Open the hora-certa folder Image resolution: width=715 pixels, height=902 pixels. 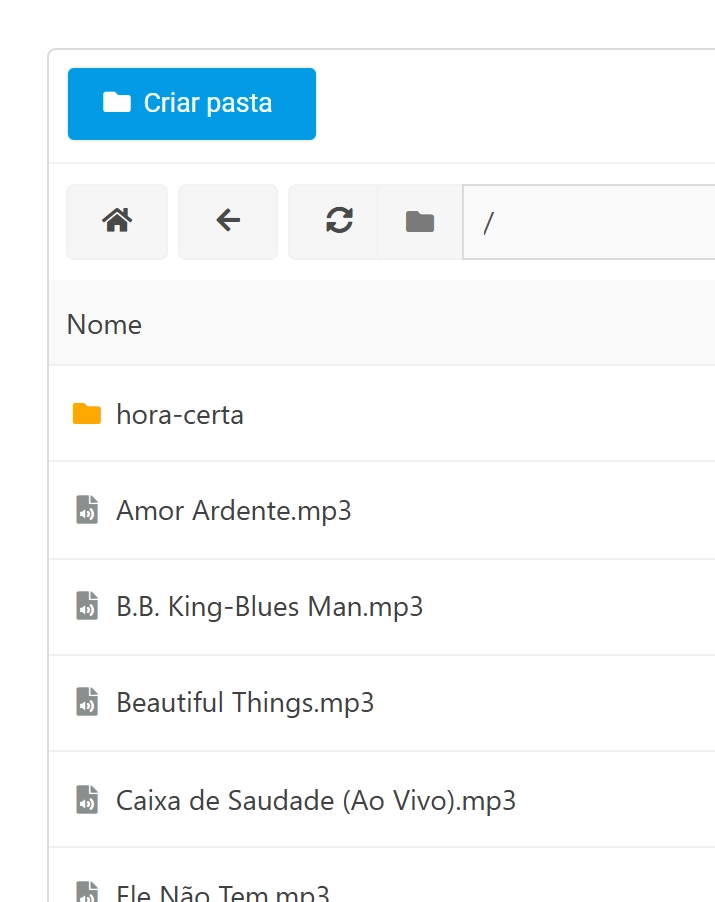tap(180, 413)
